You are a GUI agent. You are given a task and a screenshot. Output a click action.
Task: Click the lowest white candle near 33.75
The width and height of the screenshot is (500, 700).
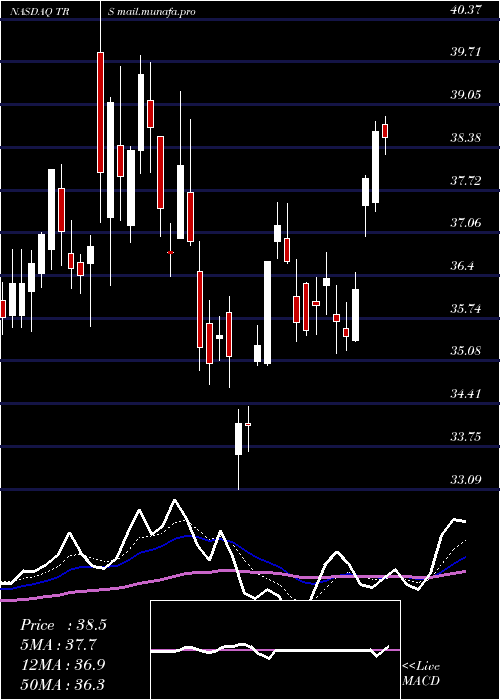[238, 439]
